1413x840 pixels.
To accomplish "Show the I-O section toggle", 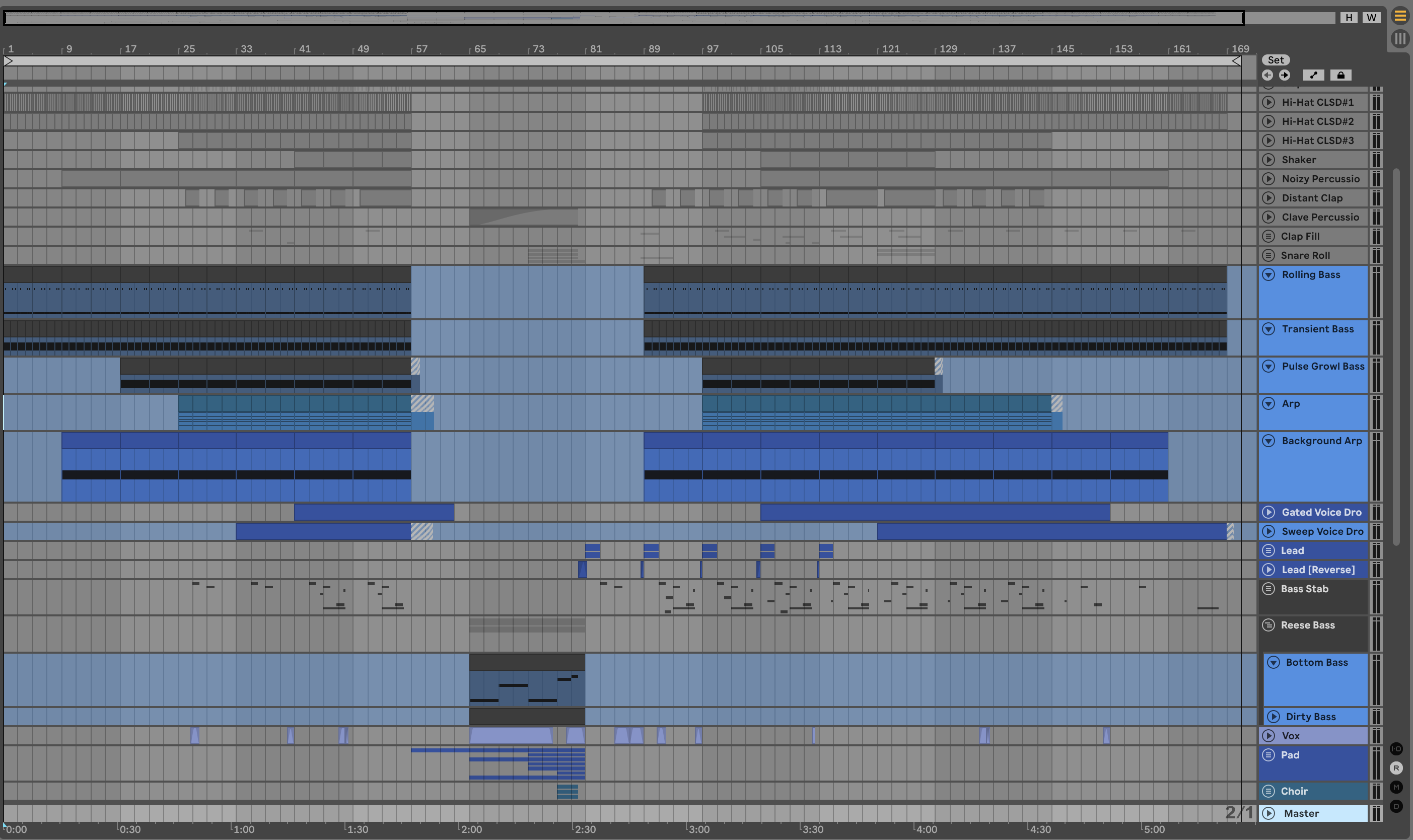I will 1396,749.
